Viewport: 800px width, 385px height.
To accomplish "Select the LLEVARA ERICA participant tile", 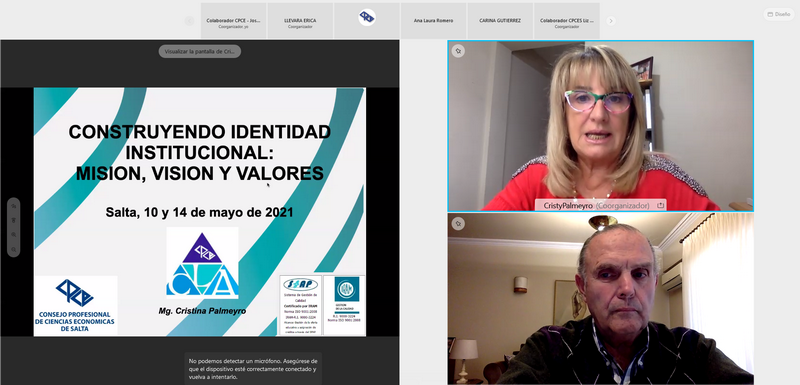I will pyautogui.click(x=300, y=20).
